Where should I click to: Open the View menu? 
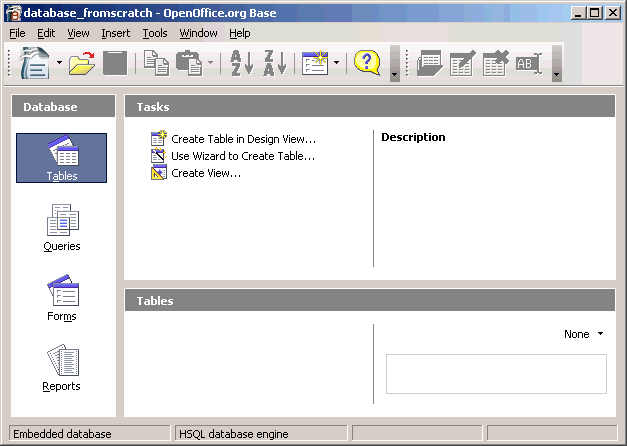pyautogui.click(x=78, y=33)
